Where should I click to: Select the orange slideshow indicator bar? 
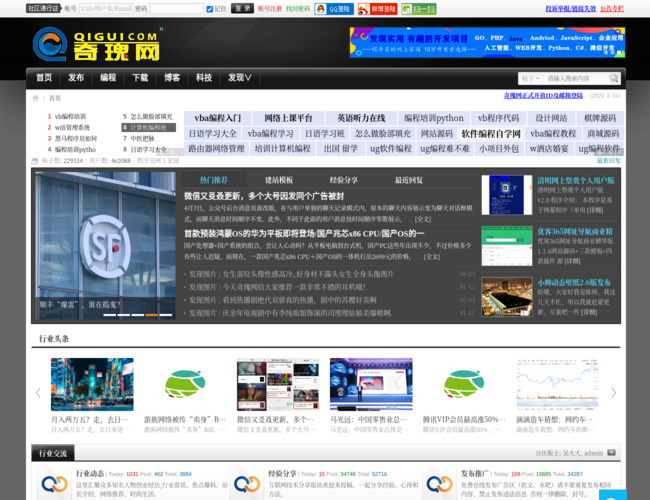tap(151, 315)
